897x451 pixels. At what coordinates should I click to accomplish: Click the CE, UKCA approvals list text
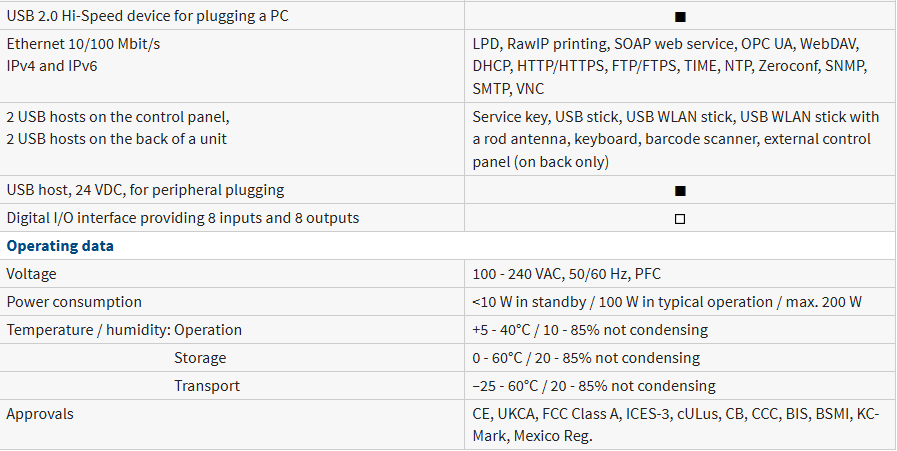coord(676,425)
